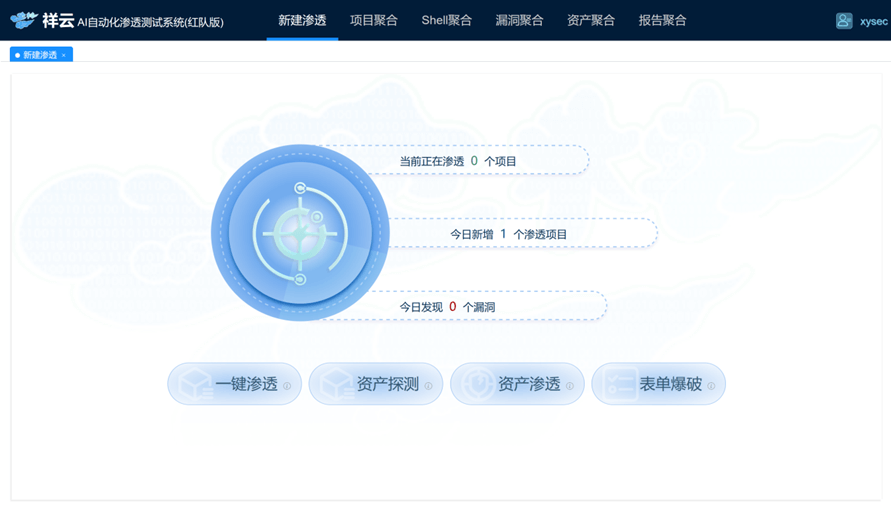Close the 新建渗透 tab with x
The image size is (891, 506).
click(64, 55)
